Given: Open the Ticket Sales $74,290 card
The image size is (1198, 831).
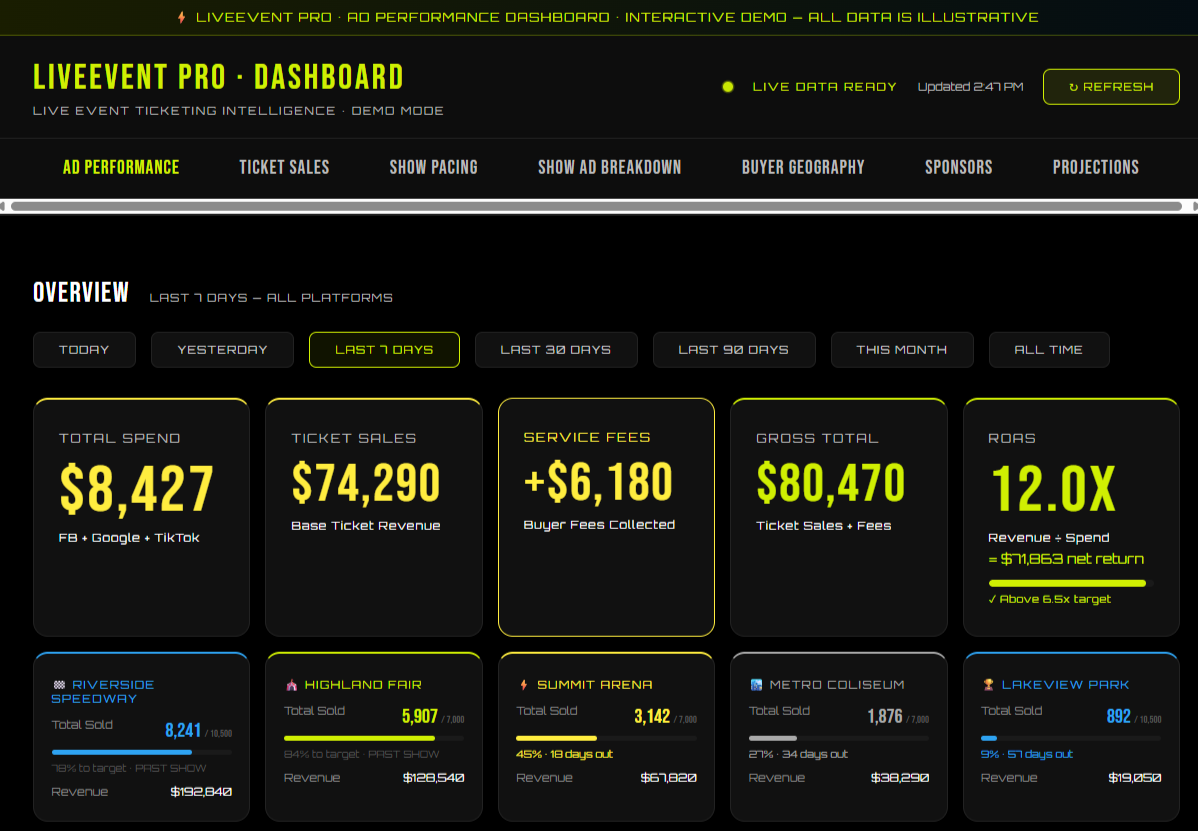Looking at the screenshot, I should [374, 517].
